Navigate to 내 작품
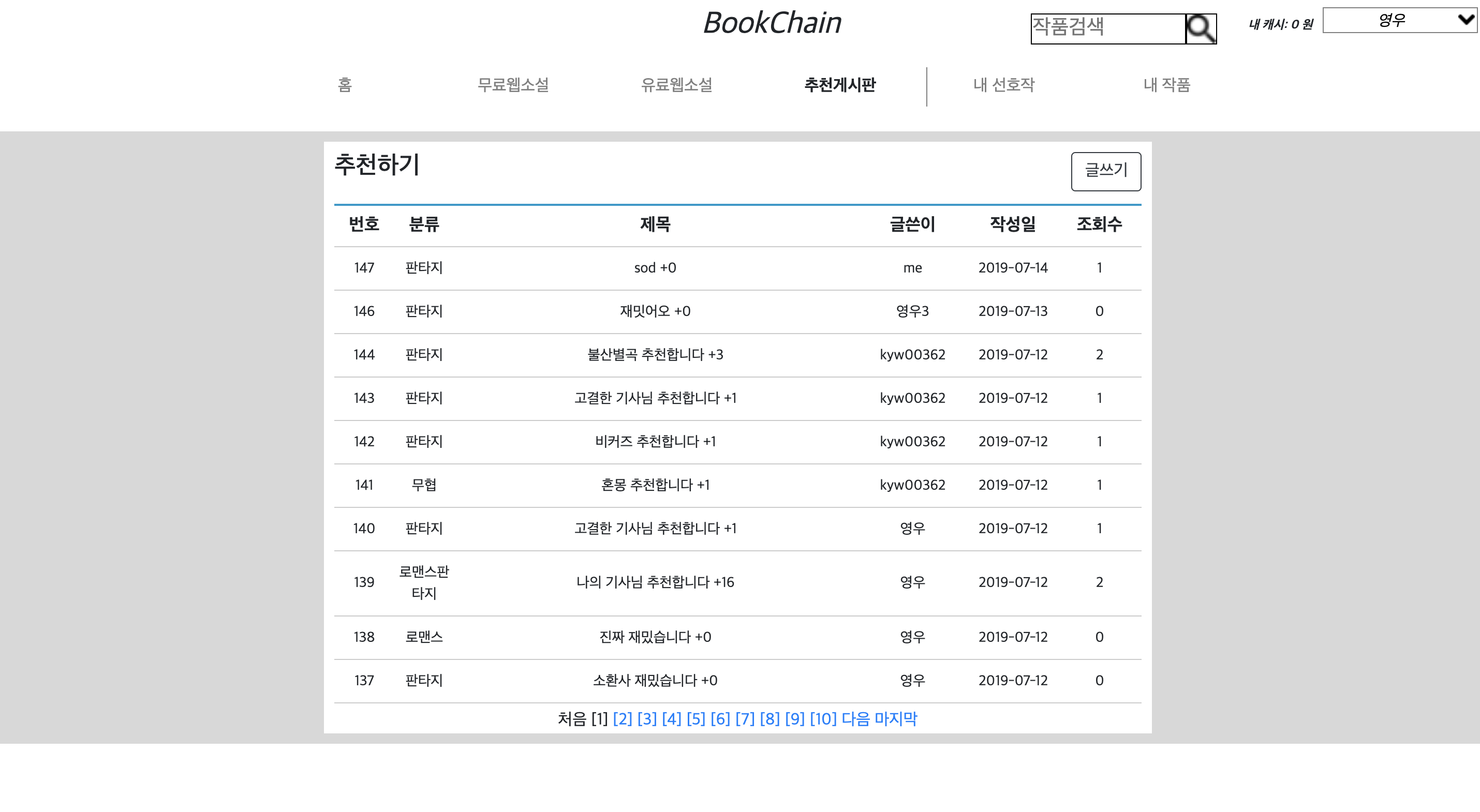The width and height of the screenshot is (1480, 812). tap(1166, 85)
